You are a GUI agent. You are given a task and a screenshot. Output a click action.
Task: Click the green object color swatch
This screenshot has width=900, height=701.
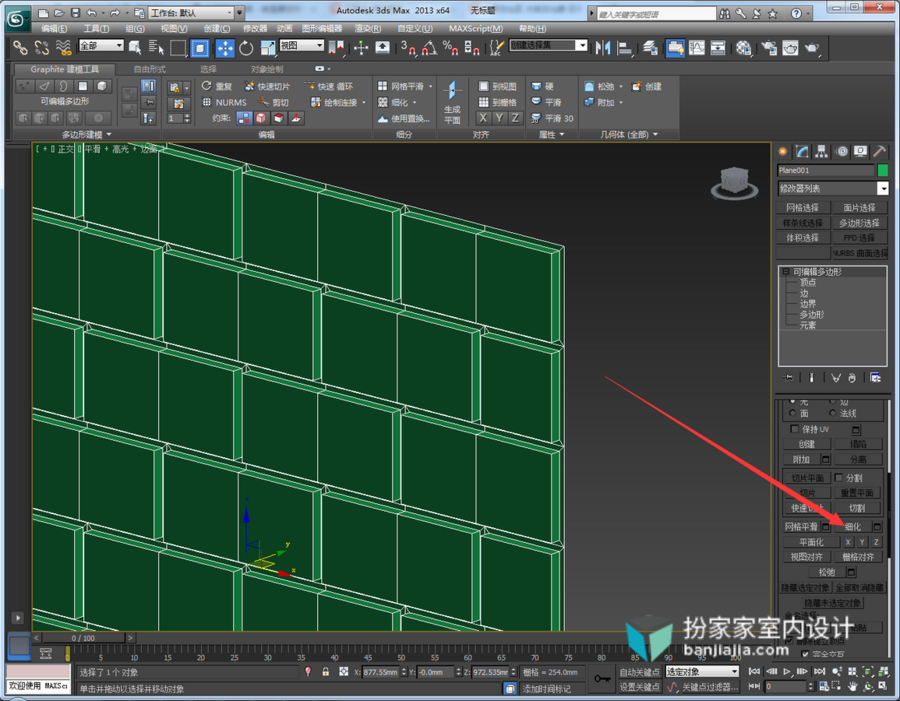pyautogui.click(x=883, y=170)
